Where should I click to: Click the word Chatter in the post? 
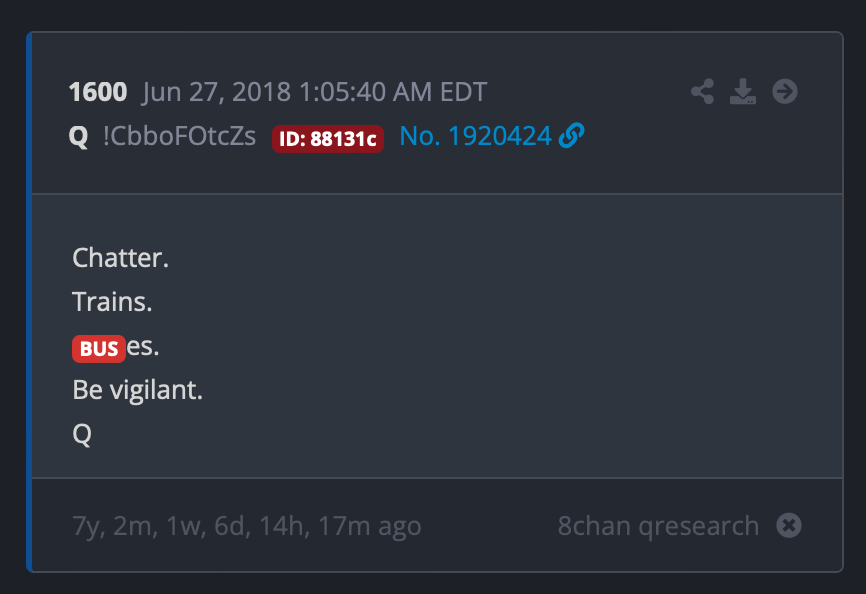pos(120,257)
